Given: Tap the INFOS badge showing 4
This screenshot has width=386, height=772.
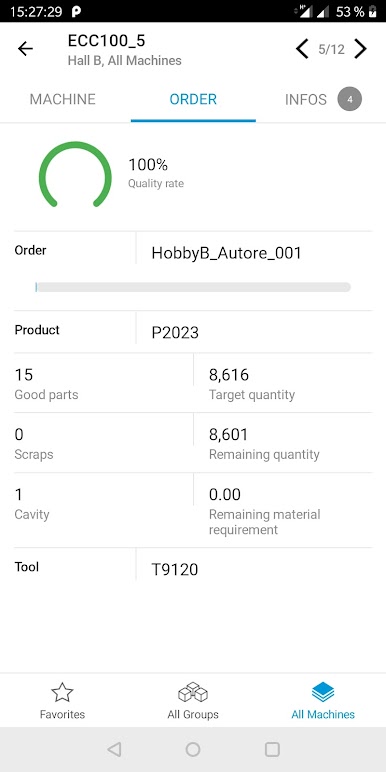Looking at the screenshot, I should [350, 99].
